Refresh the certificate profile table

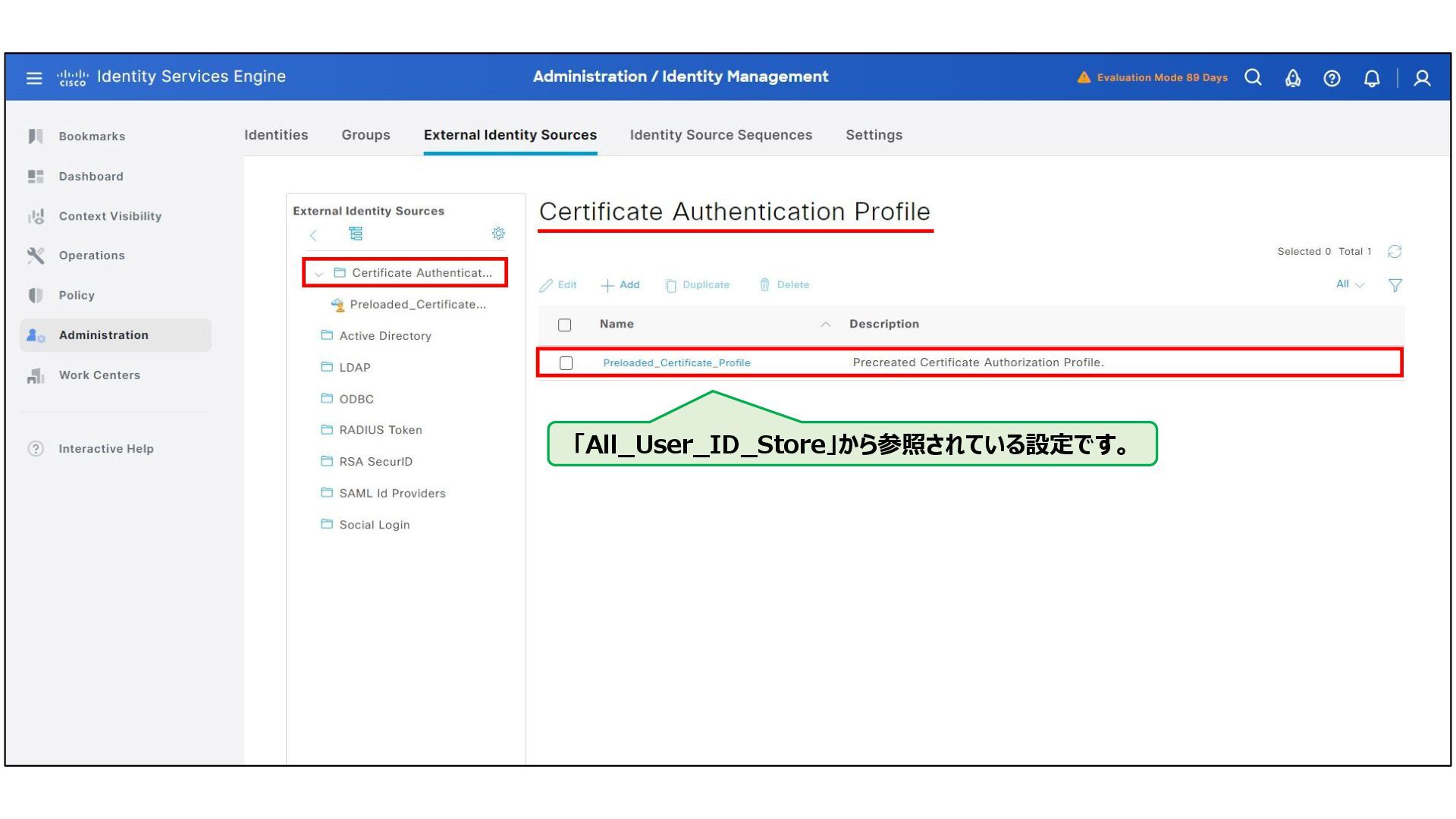click(1394, 252)
